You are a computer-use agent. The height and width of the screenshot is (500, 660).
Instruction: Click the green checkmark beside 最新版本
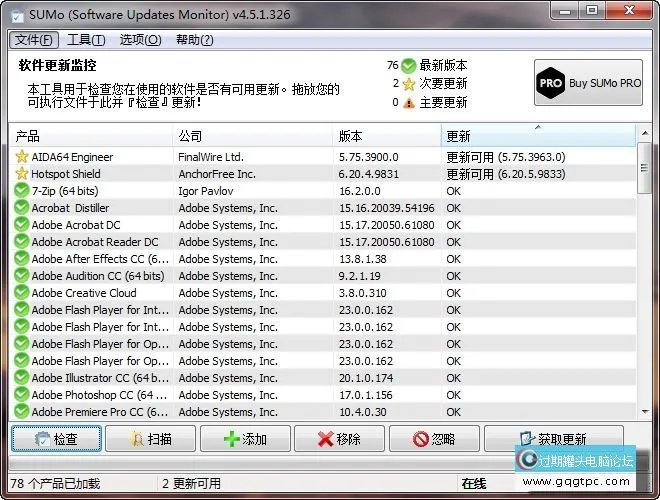point(409,66)
